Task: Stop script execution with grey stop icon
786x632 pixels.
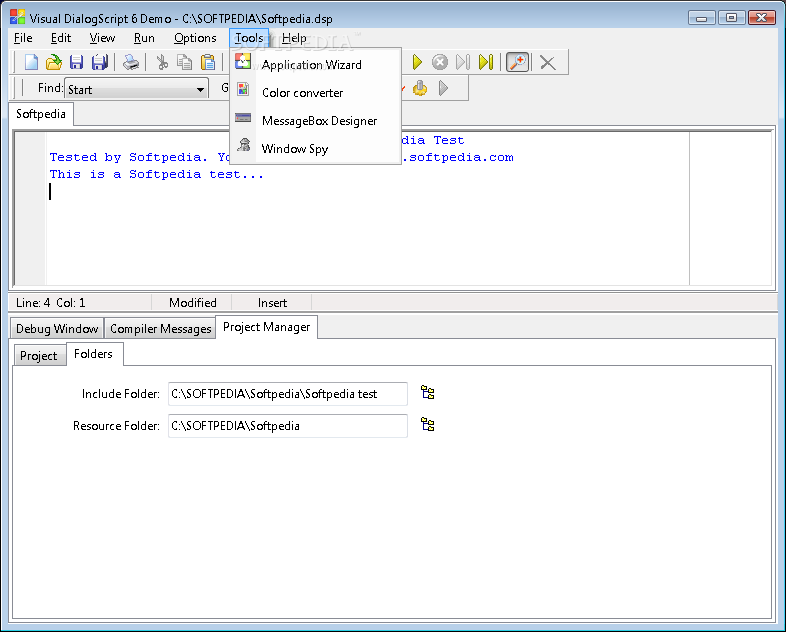Action: pos(440,62)
